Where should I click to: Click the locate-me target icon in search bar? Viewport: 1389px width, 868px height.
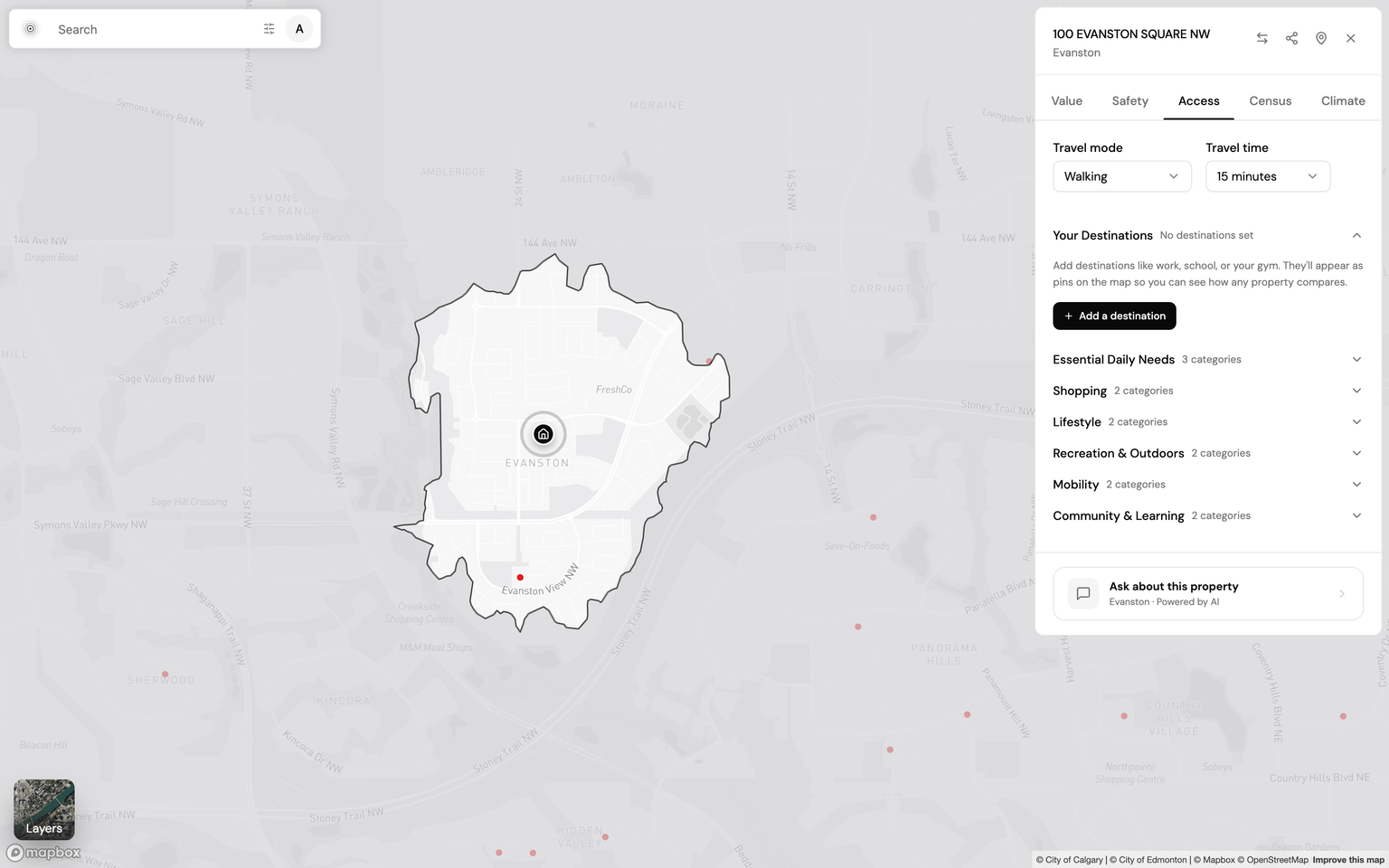click(x=31, y=29)
